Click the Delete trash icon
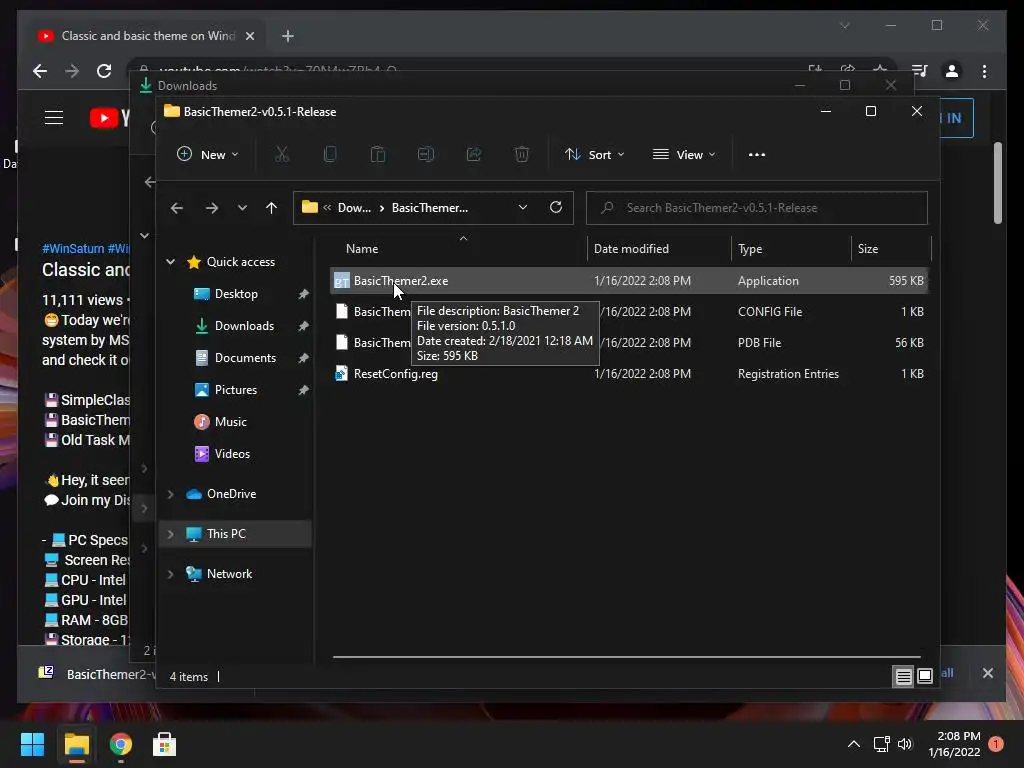Viewport: 1024px width, 768px height. pos(522,155)
